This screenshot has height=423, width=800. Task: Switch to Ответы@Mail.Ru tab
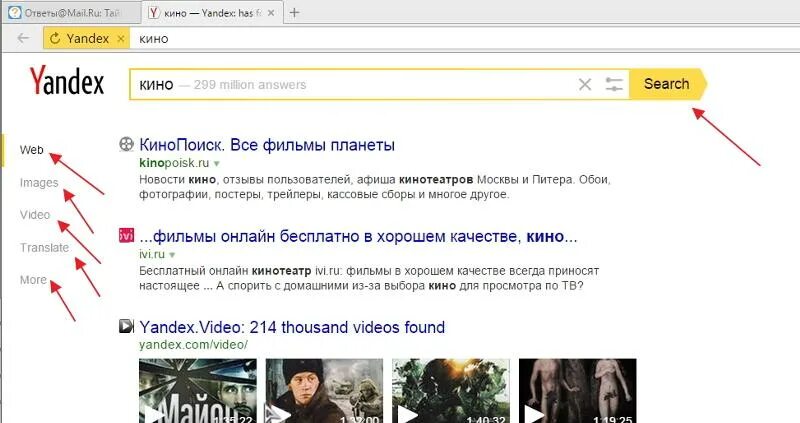click(71, 13)
